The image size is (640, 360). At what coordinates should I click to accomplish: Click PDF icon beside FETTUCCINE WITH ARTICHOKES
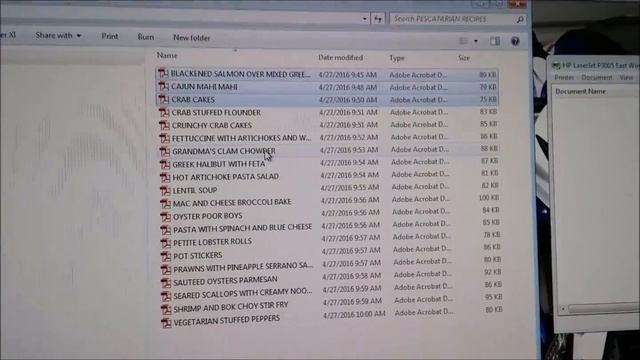(x=164, y=138)
